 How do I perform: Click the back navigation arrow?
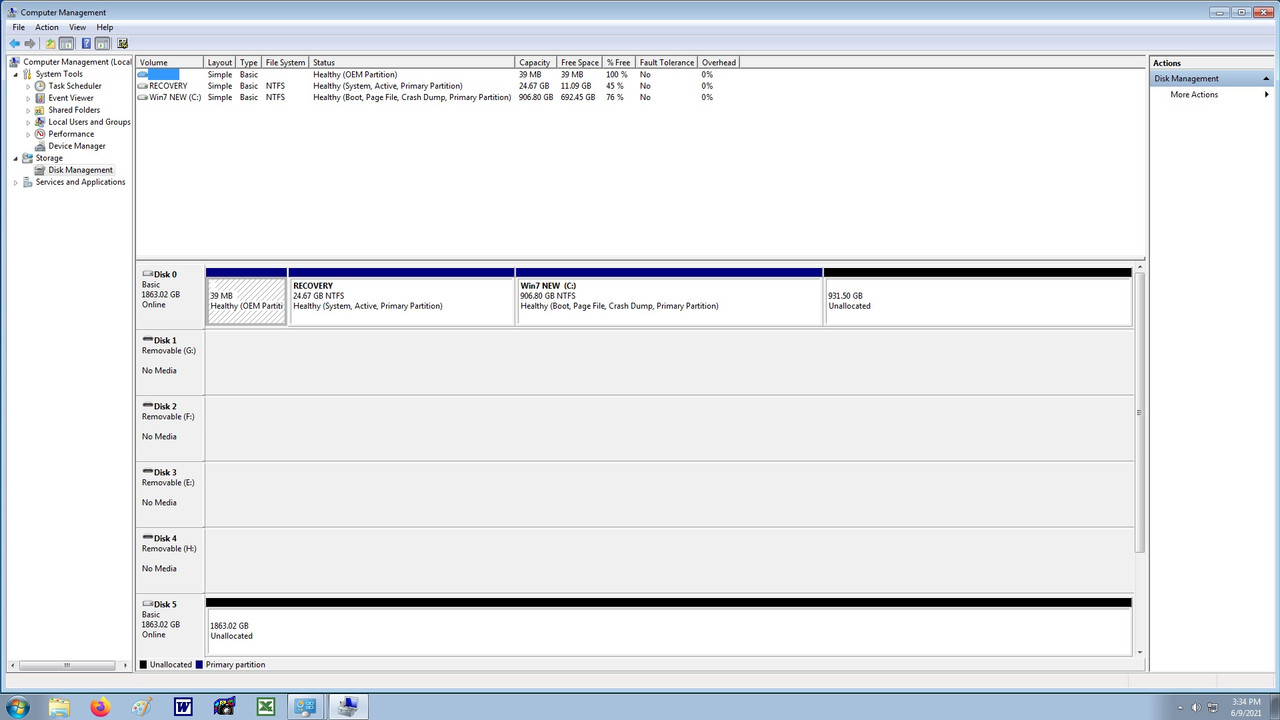[14, 43]
